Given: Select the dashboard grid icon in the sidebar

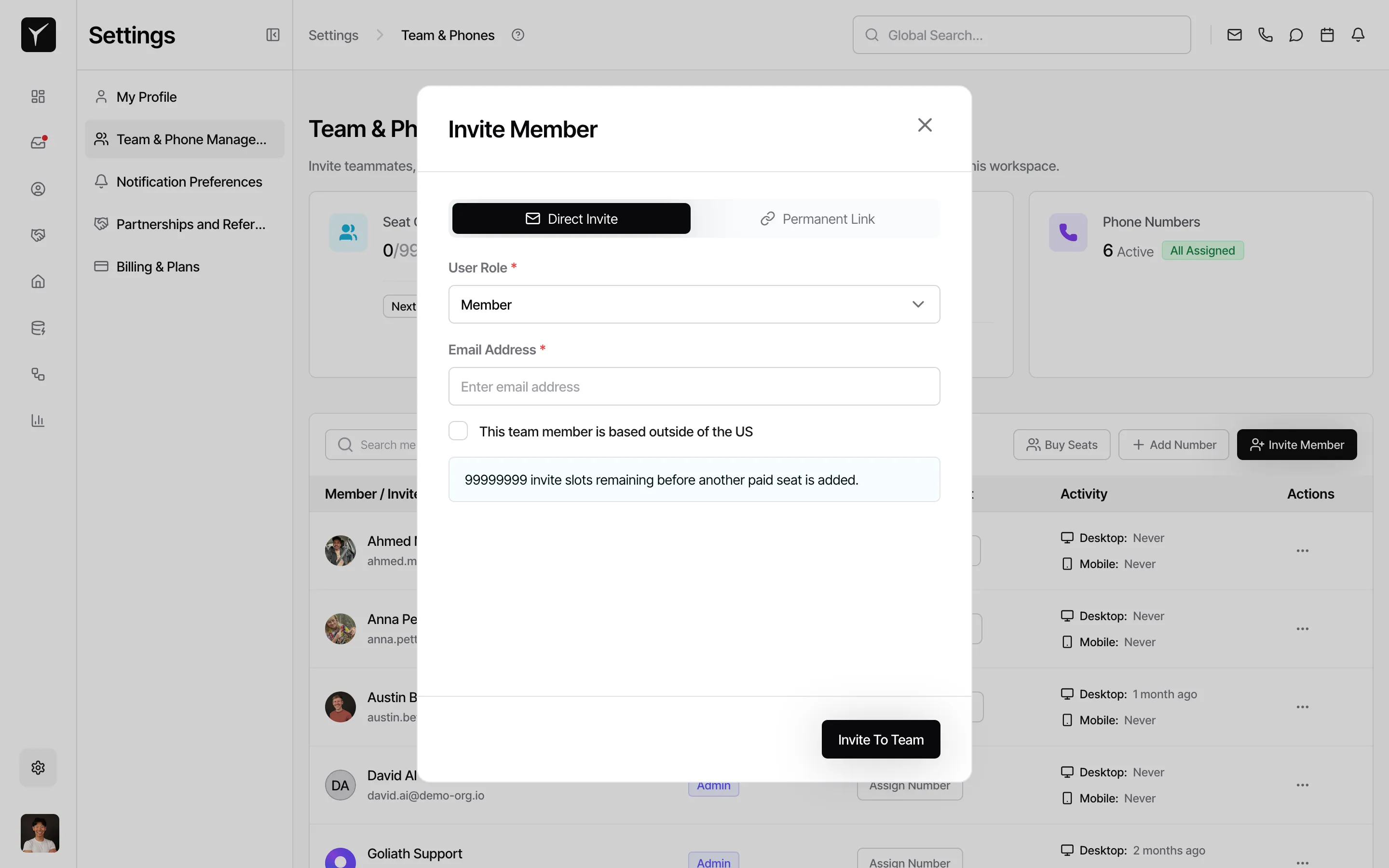Looking at the screenshot, I should pos(37,96).
